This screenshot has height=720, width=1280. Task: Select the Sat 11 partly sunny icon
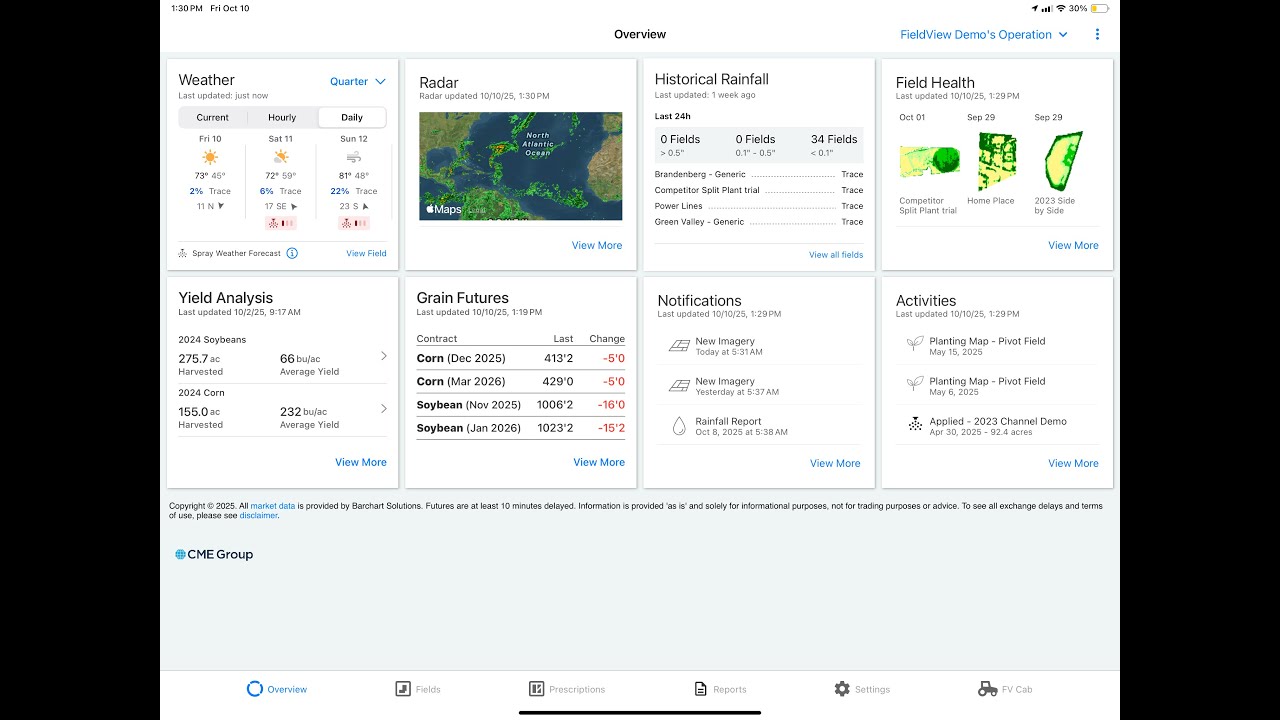coord(281,157)
